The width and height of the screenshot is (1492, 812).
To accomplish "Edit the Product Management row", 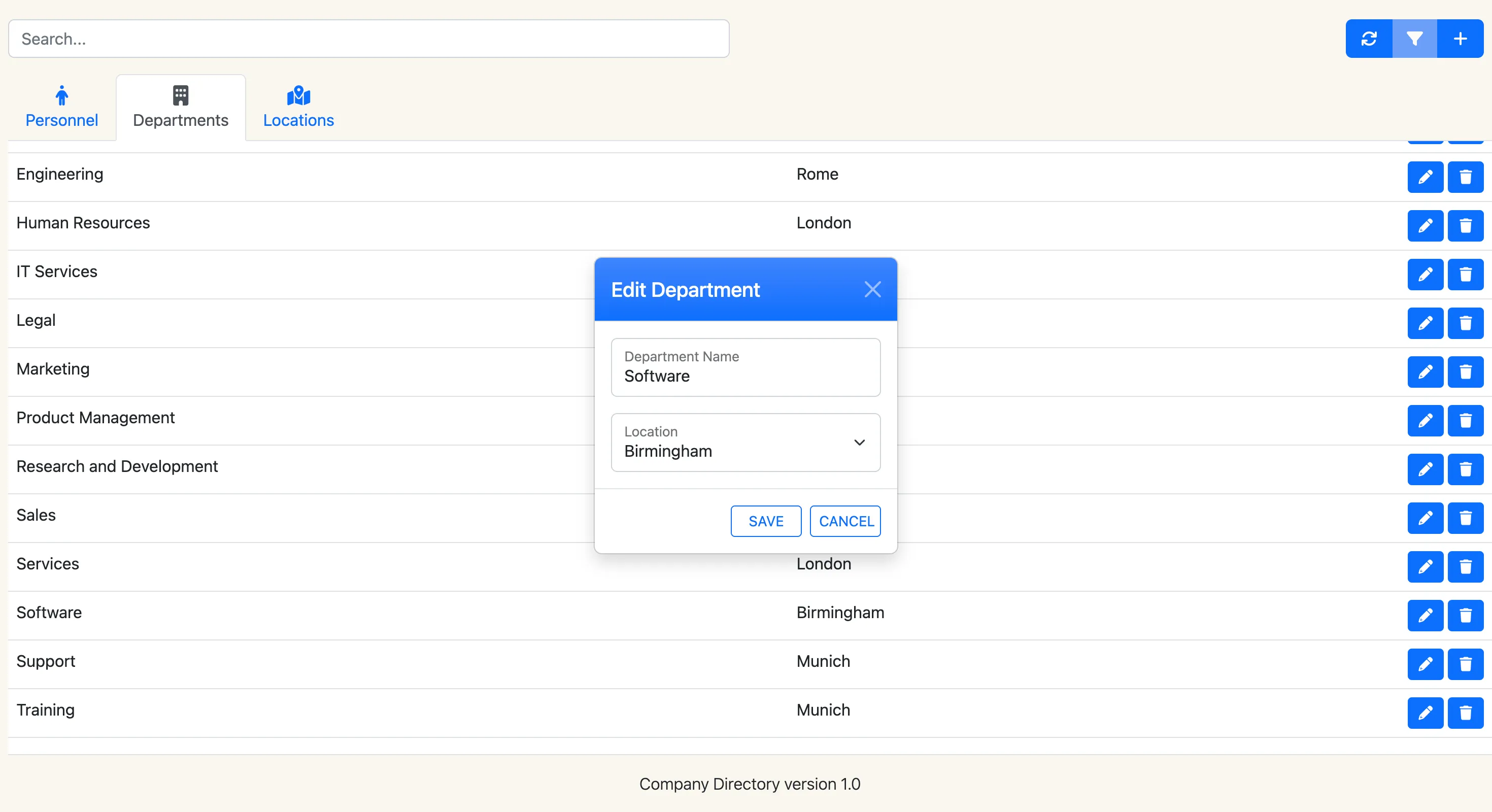I will pyautogui.click(x=1426, y=420).
